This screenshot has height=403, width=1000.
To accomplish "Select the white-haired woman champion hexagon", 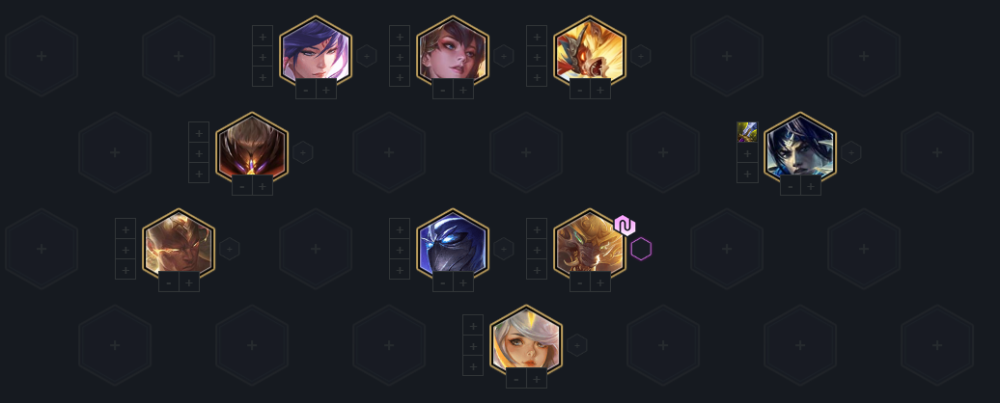I will pyautogui.click(x=526, y=340).
